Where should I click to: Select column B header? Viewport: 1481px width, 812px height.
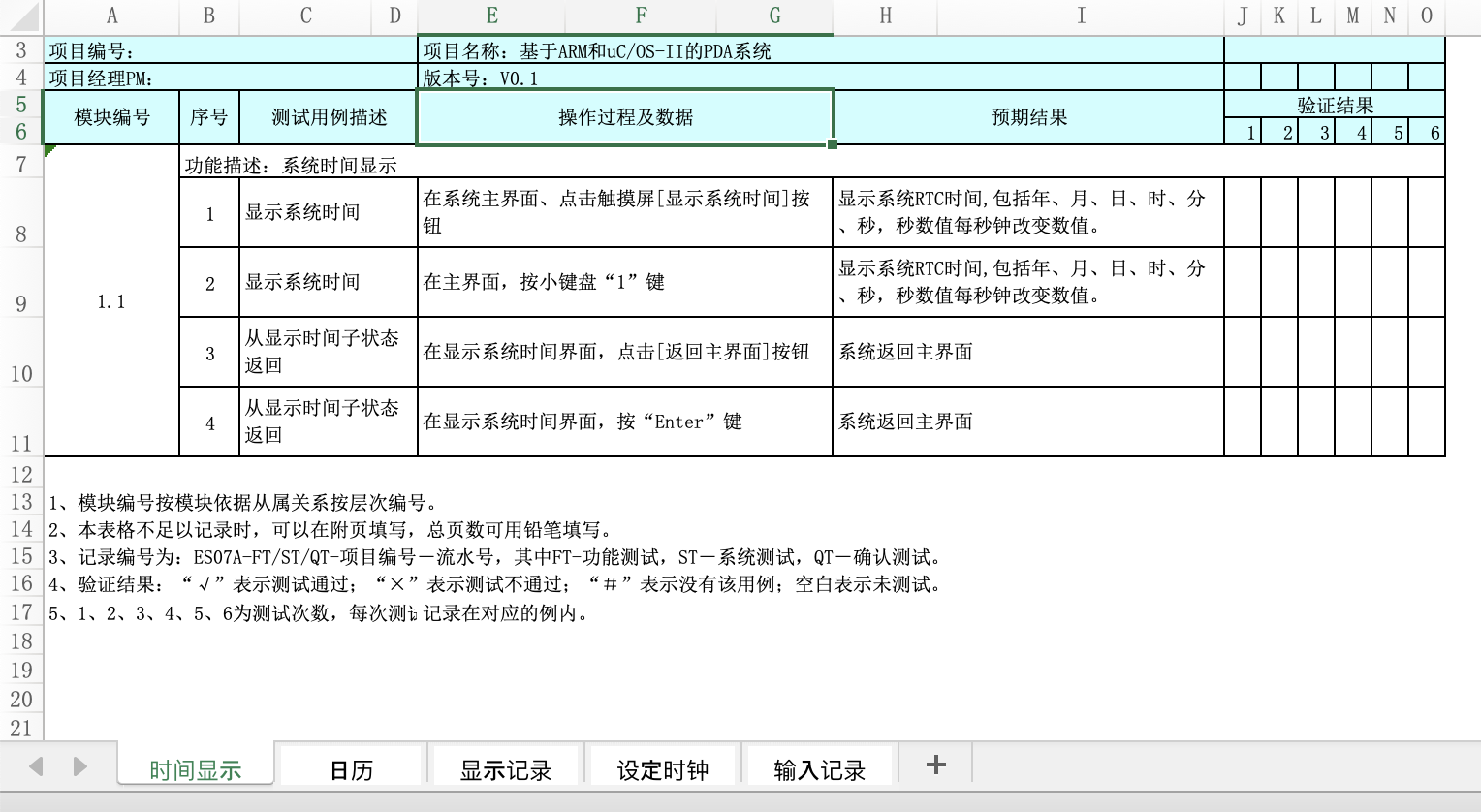(x=209, y=16)
